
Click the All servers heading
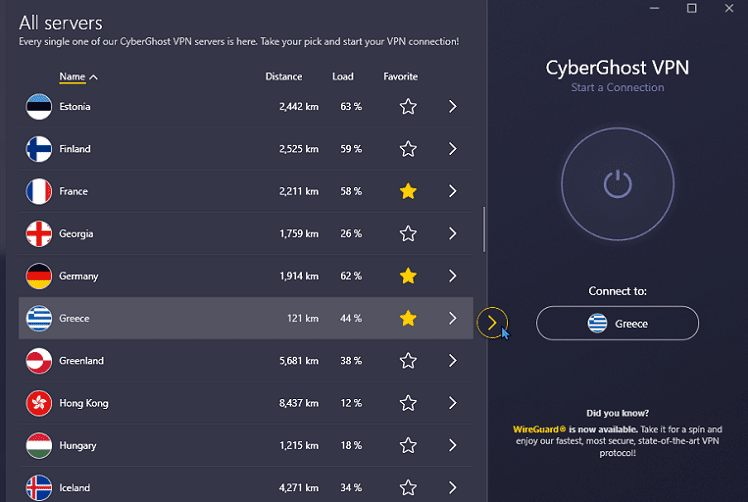point(61,23)
